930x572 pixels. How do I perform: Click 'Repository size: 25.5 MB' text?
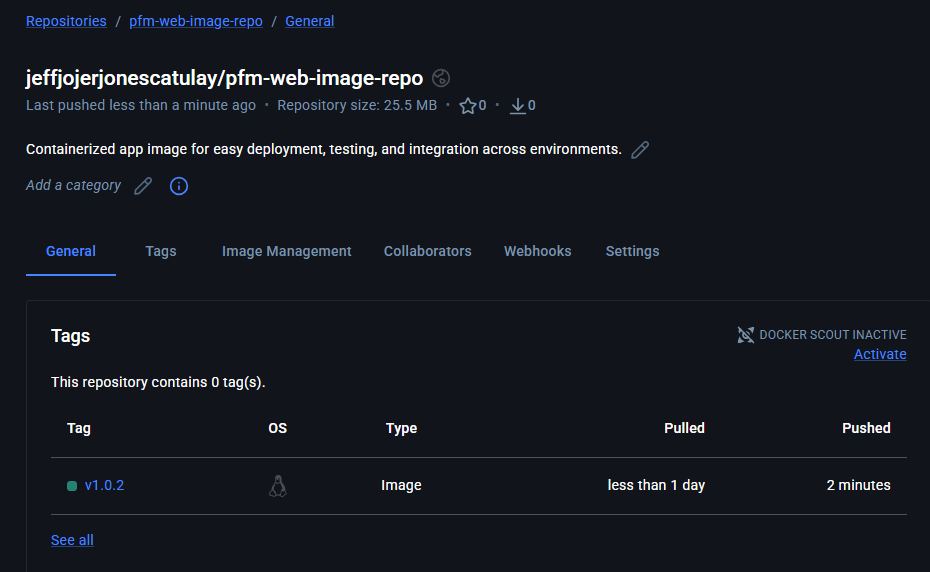pos(357,106)
